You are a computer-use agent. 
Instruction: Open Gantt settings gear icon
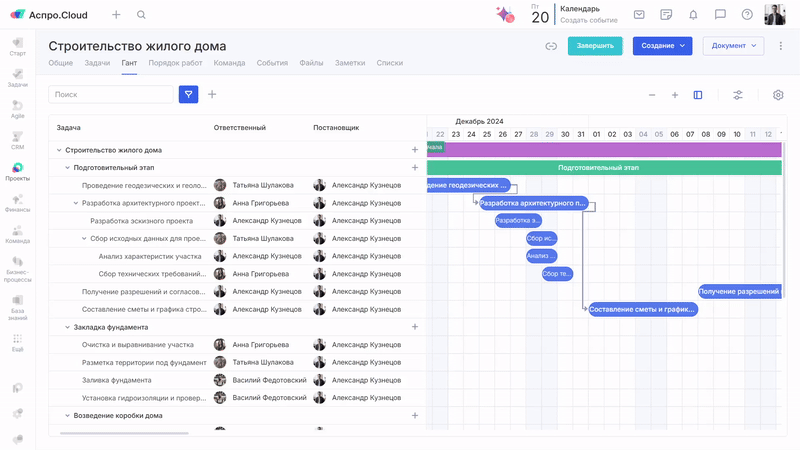point(778,95)
